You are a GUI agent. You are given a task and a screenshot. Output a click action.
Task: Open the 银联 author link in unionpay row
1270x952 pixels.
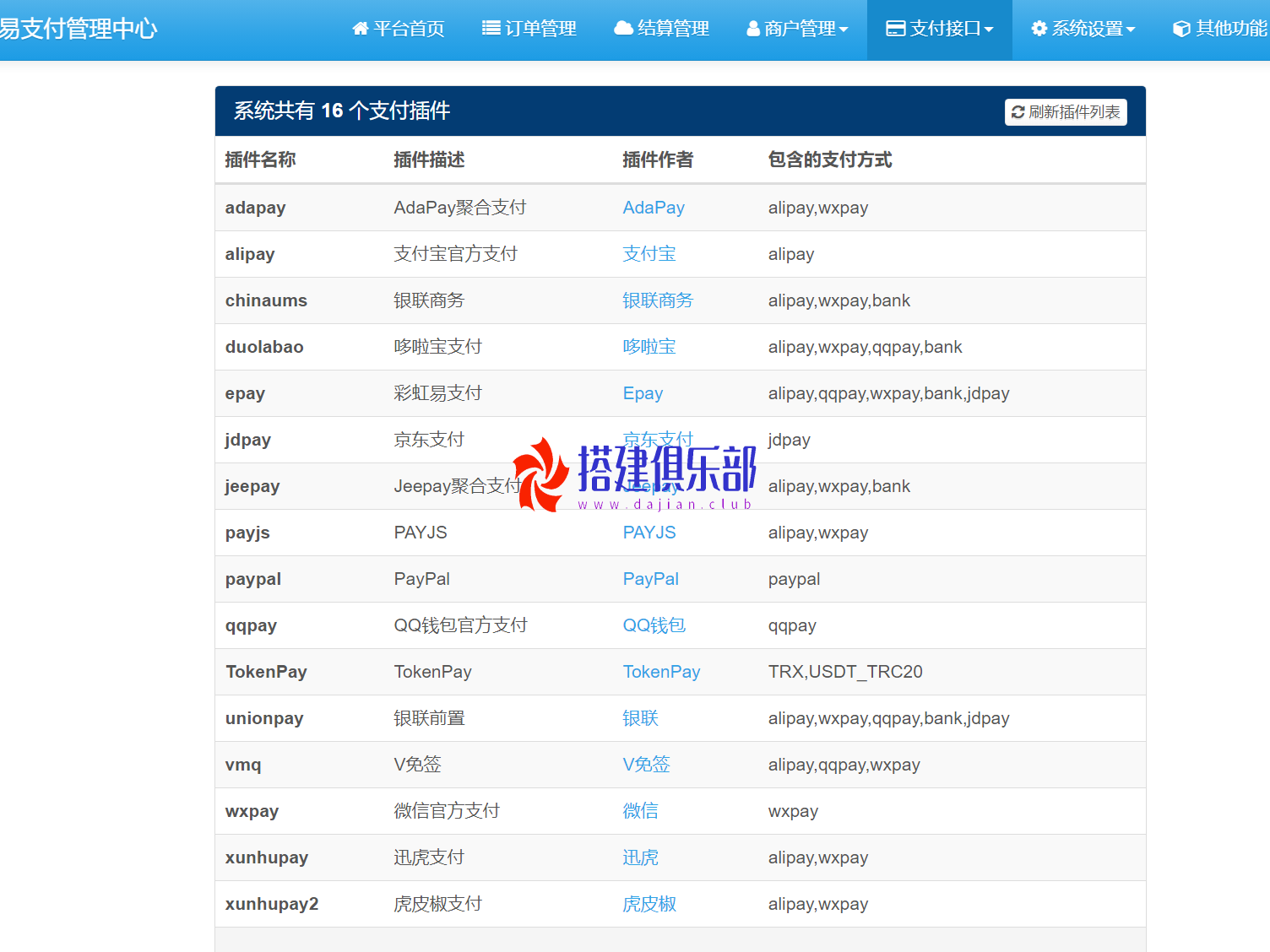(641, 718)
